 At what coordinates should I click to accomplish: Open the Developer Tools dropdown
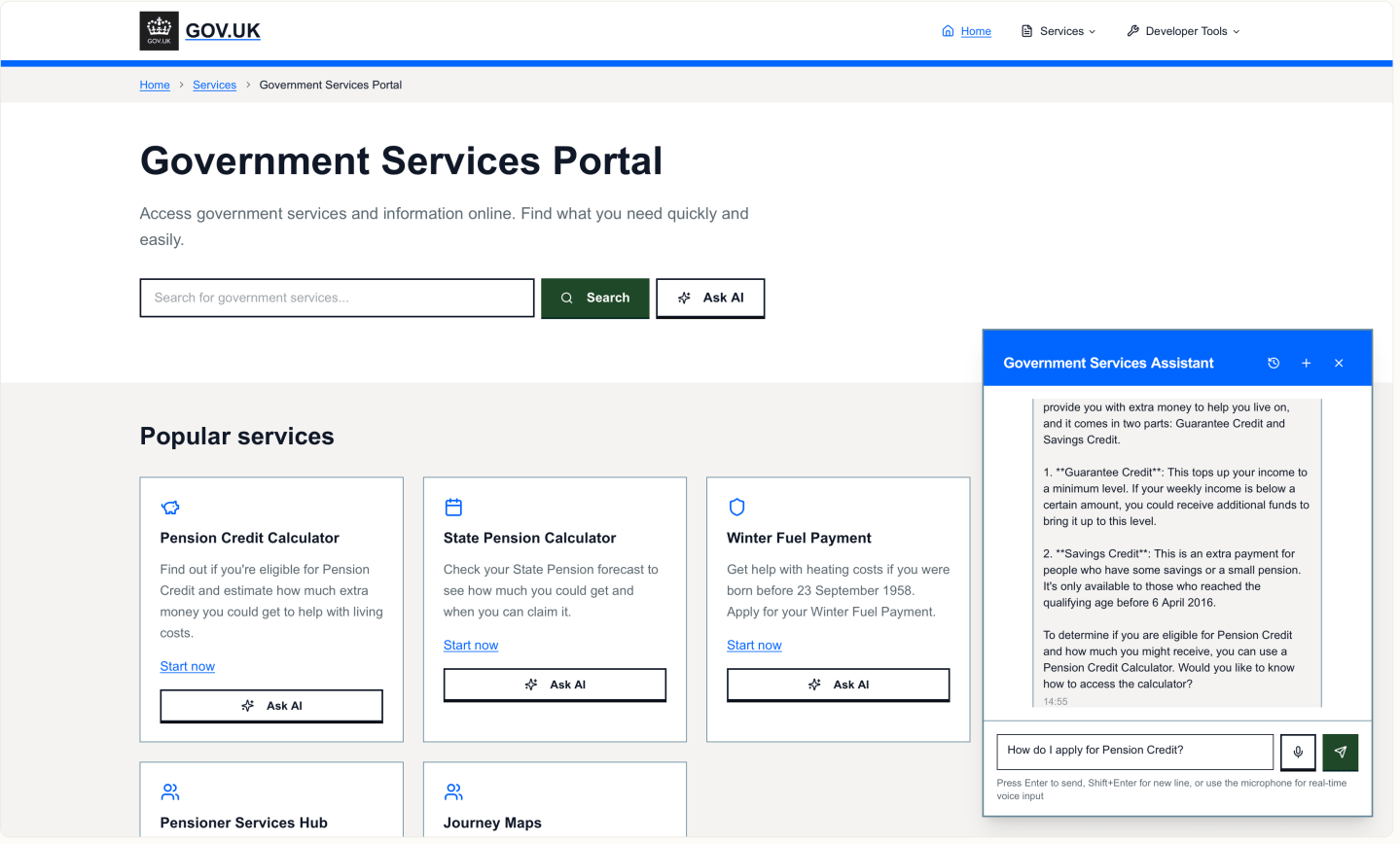[x=1183, y=31]
